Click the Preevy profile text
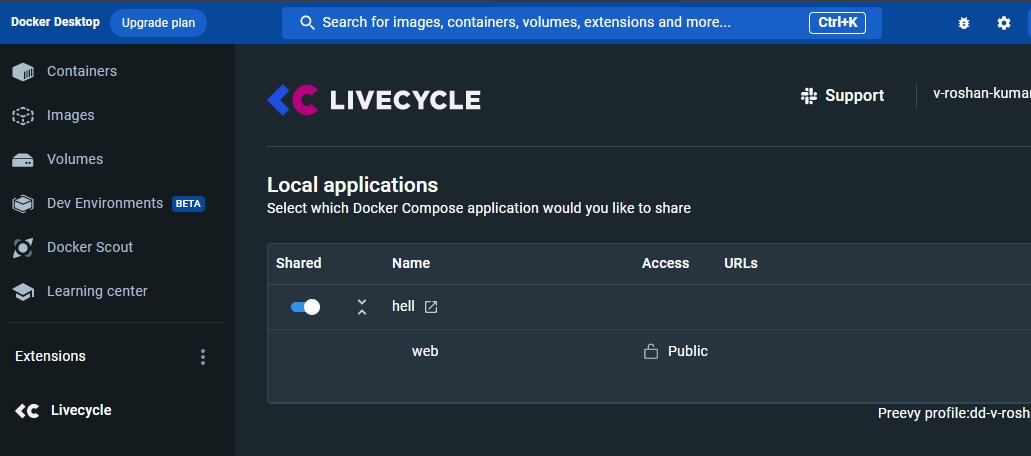The width and height of the screenshot is (1031, 456). [954, 413]
